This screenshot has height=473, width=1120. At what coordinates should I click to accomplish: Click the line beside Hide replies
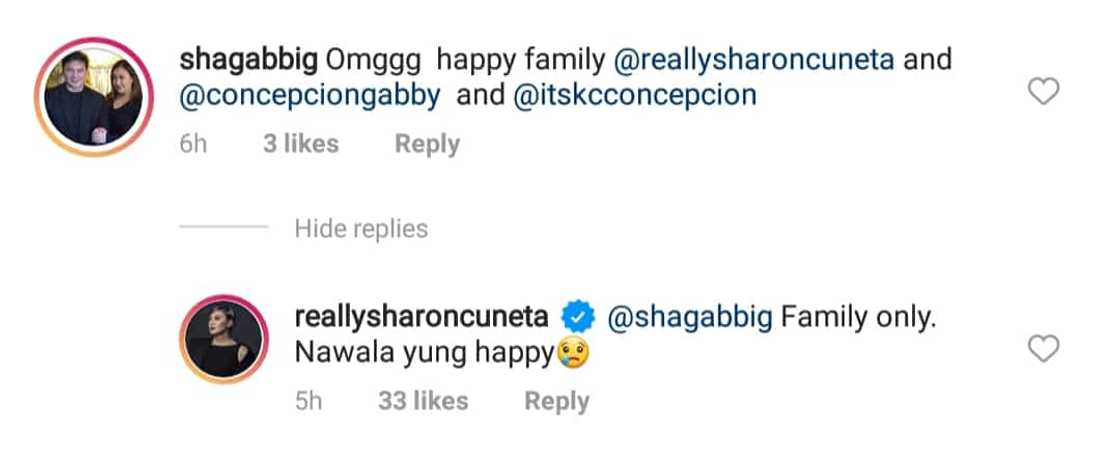[223, 229]
